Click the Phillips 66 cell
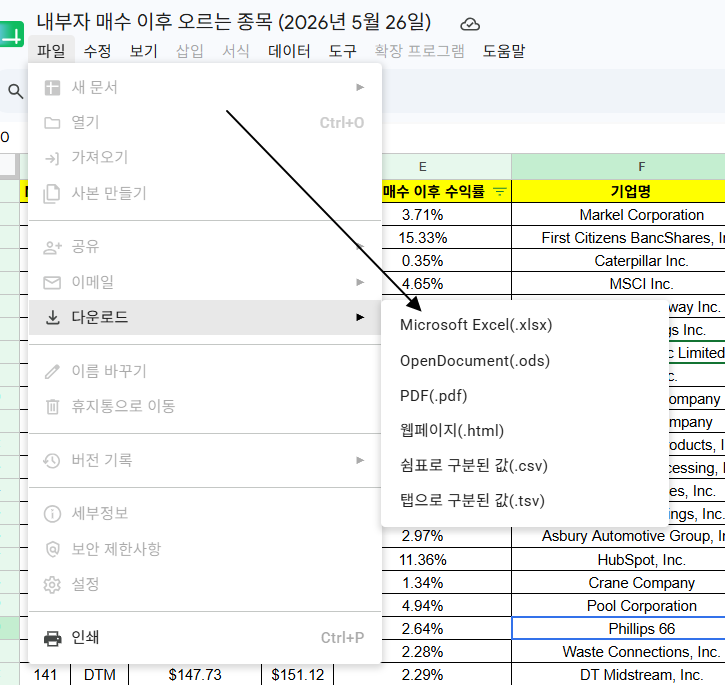Viewport: 725px width, 685px height. coord(619,629)
